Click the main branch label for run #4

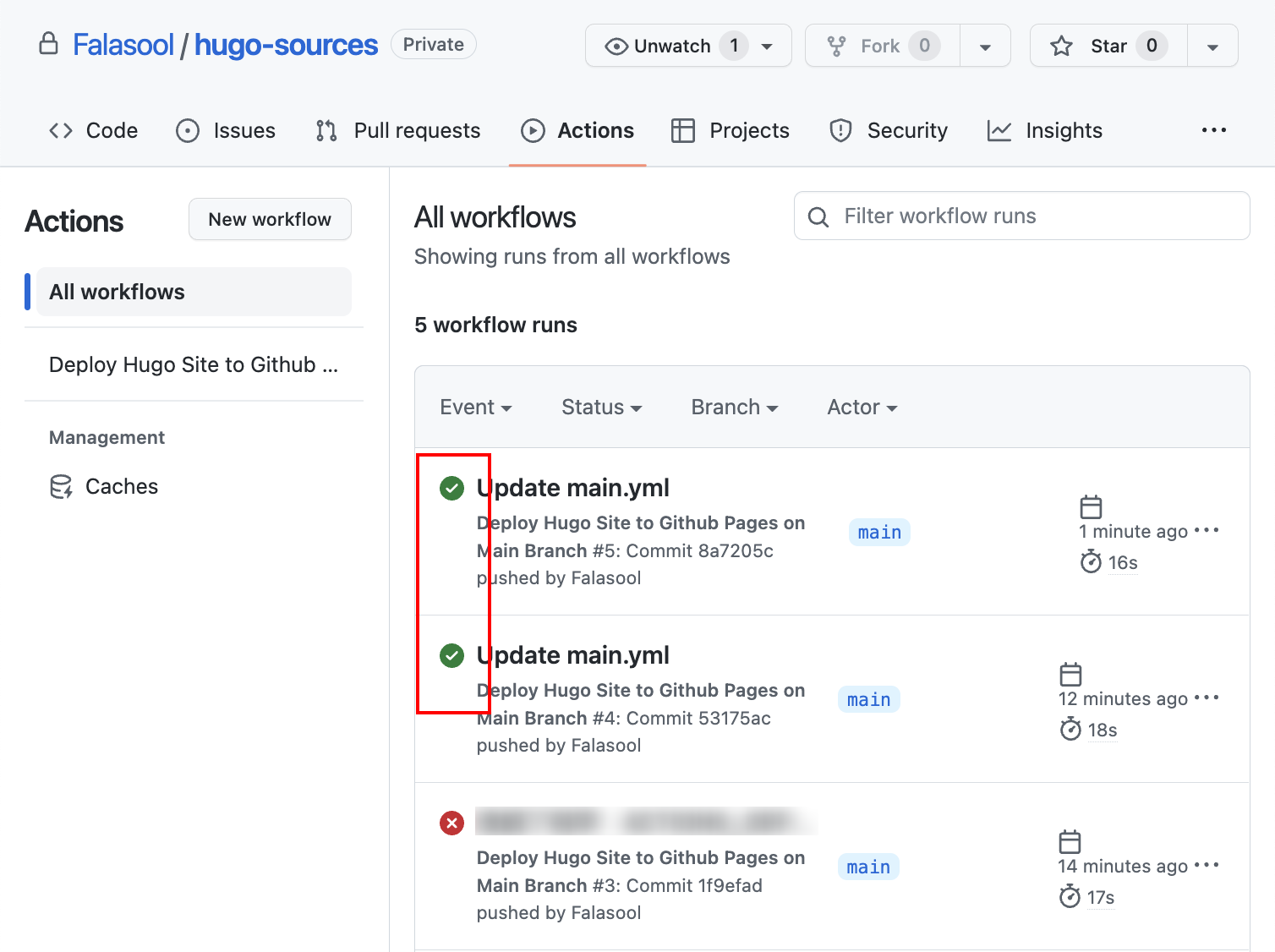pyautogui.click(x=869, y=699)
